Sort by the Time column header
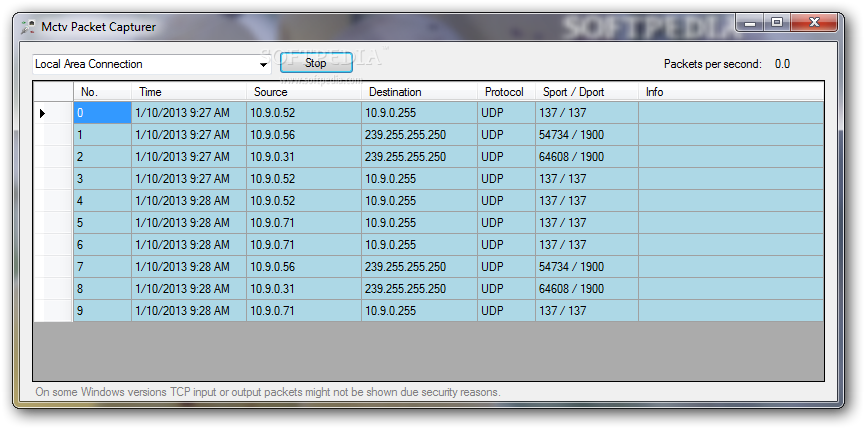Image resolution: width=865 pixels, height=429 pixels. click(189, 92)
